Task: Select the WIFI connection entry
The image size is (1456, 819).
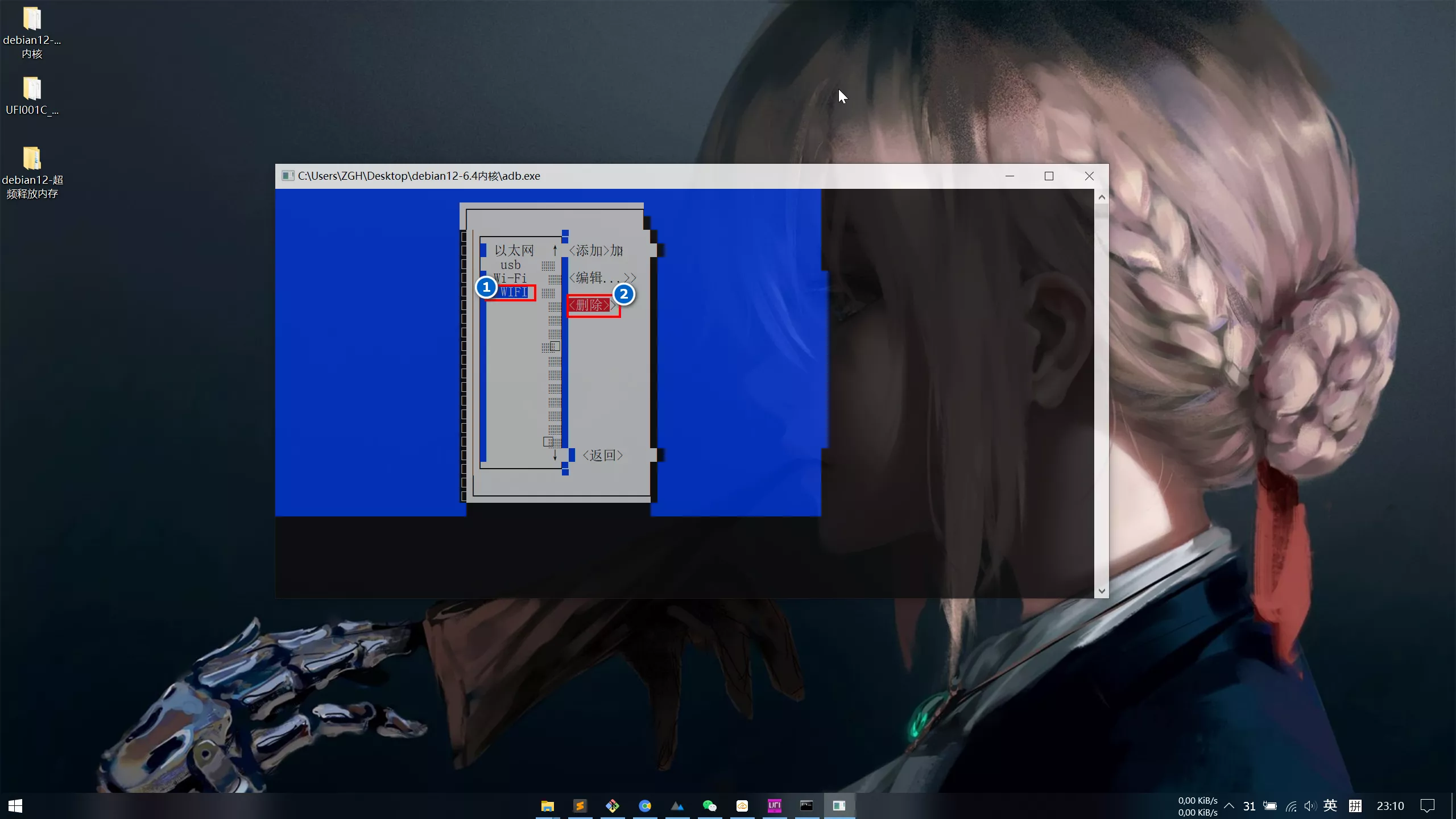Action: tap(514, 292)
